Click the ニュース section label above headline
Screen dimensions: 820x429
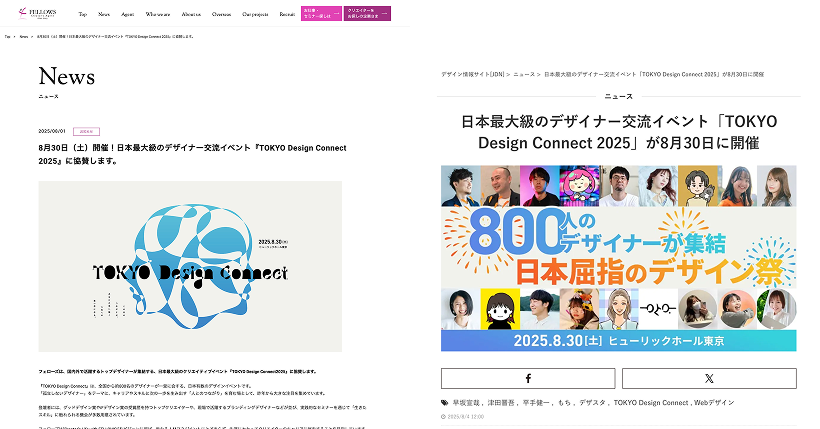pyautogui.click(x=619, y=96)
